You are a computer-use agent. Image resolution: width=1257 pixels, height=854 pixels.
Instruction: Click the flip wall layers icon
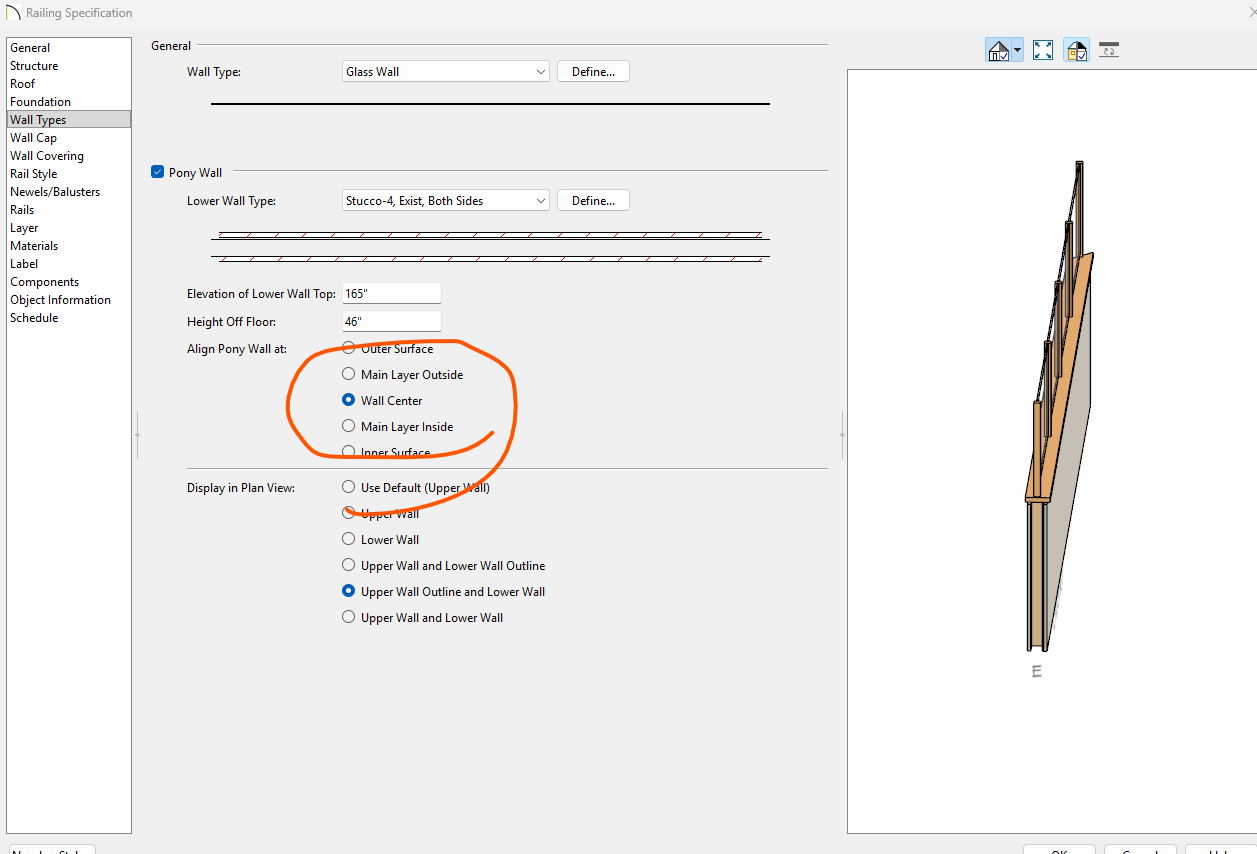(1108, 50)
